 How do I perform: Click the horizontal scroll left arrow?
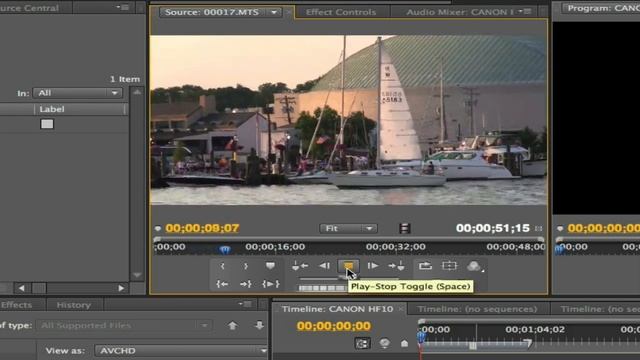(22, 288)
